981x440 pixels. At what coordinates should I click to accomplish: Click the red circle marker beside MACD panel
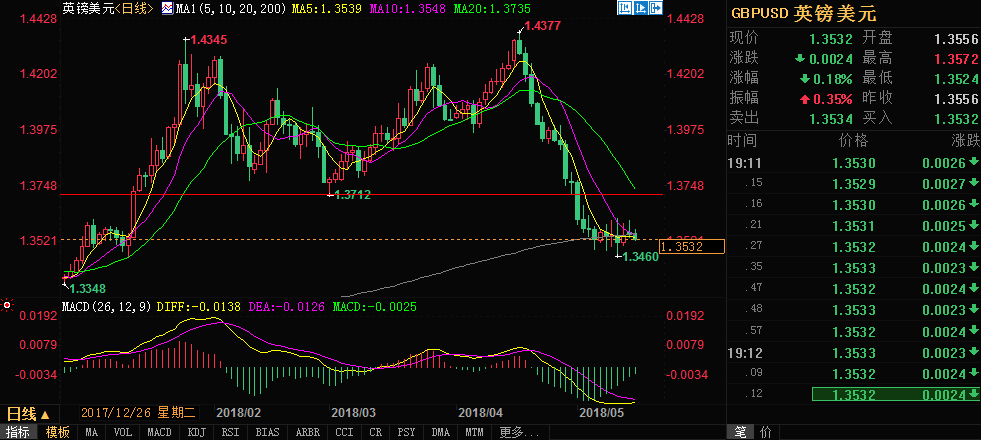click(x=8, y=305)
